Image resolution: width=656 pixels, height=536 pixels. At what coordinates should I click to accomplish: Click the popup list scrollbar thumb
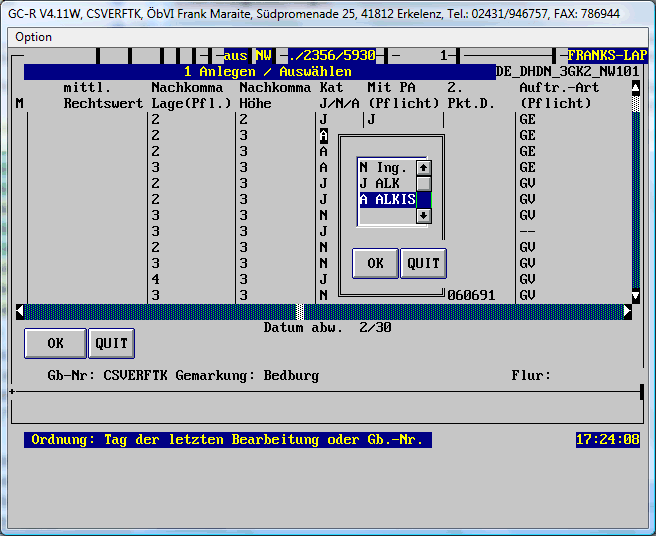click(x=424, y=184)
